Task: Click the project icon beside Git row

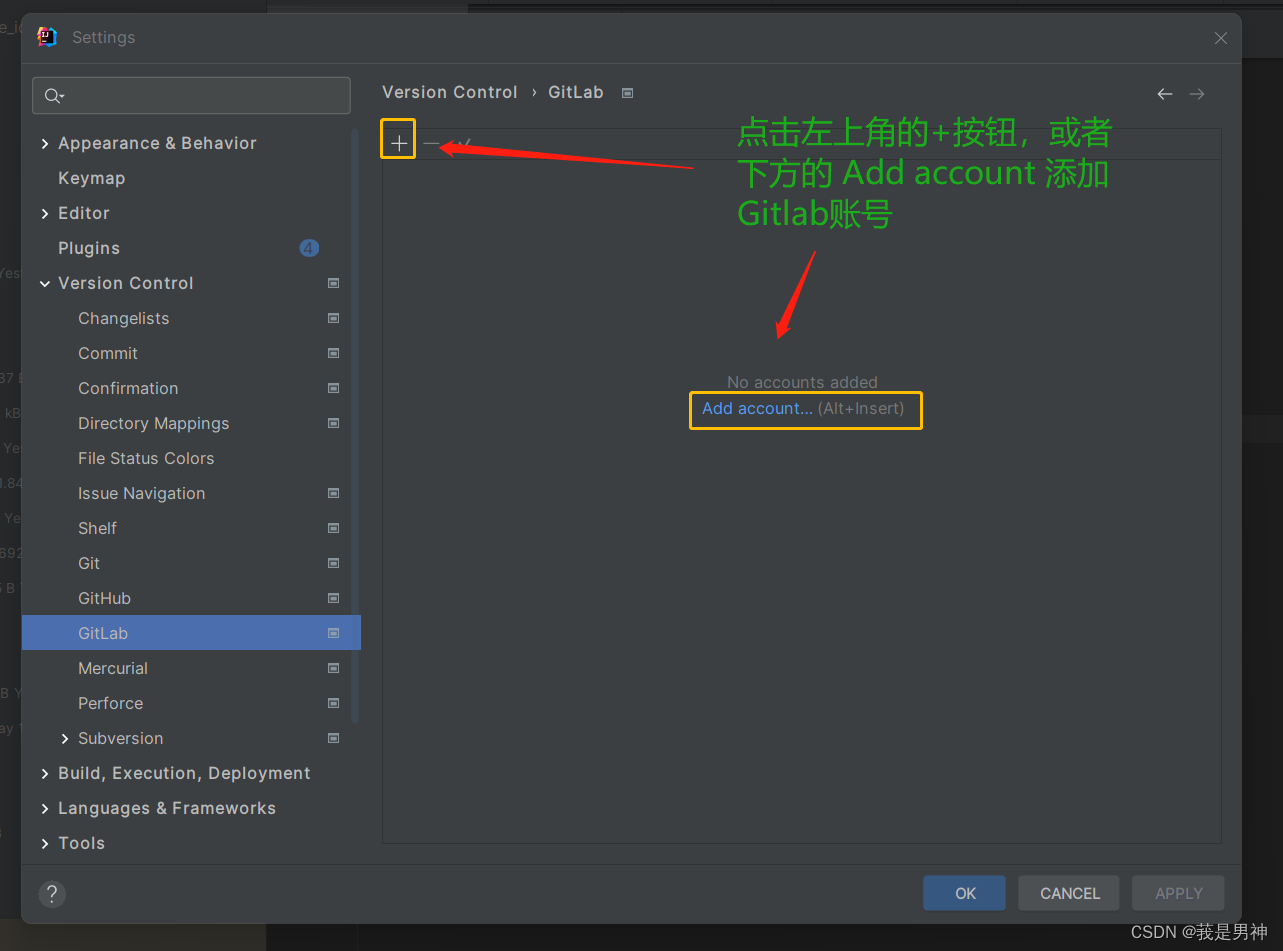Action: [334, 563]
